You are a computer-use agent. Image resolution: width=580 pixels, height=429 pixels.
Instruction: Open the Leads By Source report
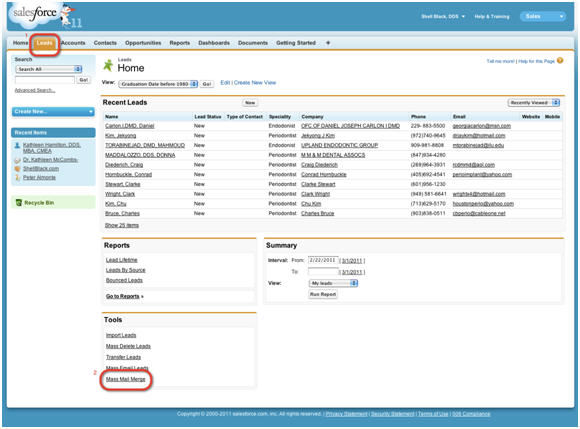125,270
